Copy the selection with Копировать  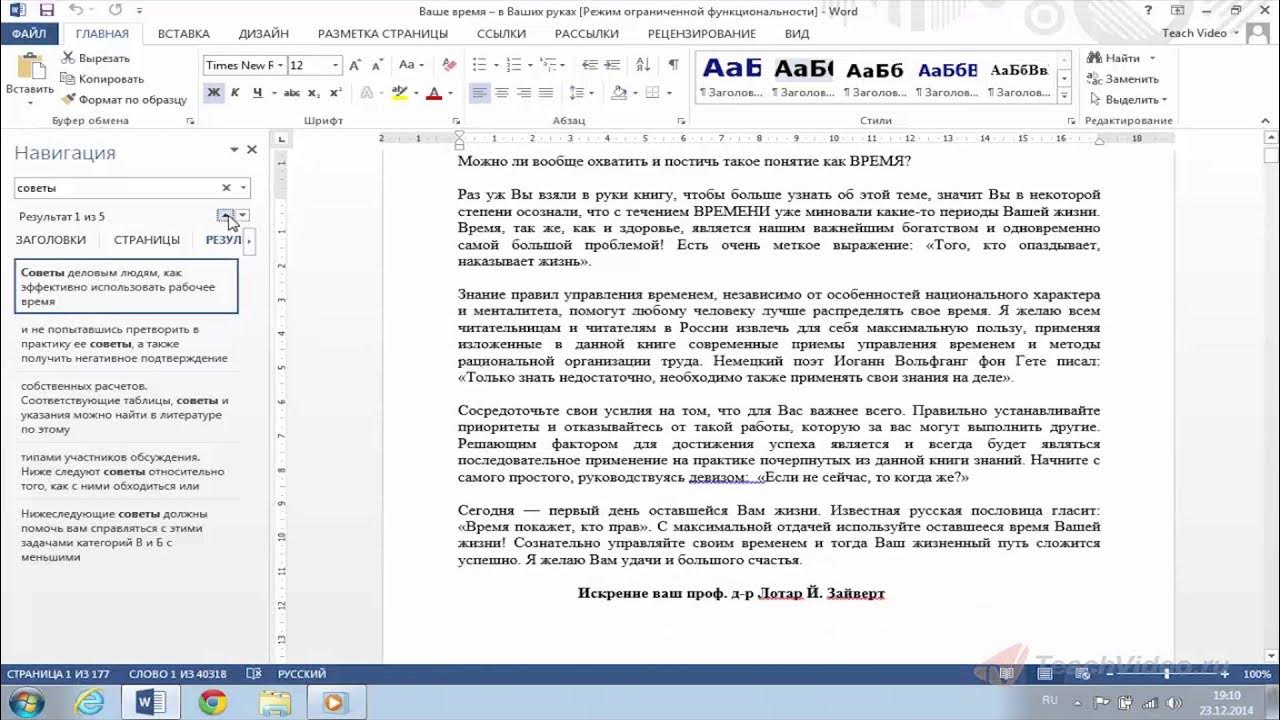[x=102, y=79]
